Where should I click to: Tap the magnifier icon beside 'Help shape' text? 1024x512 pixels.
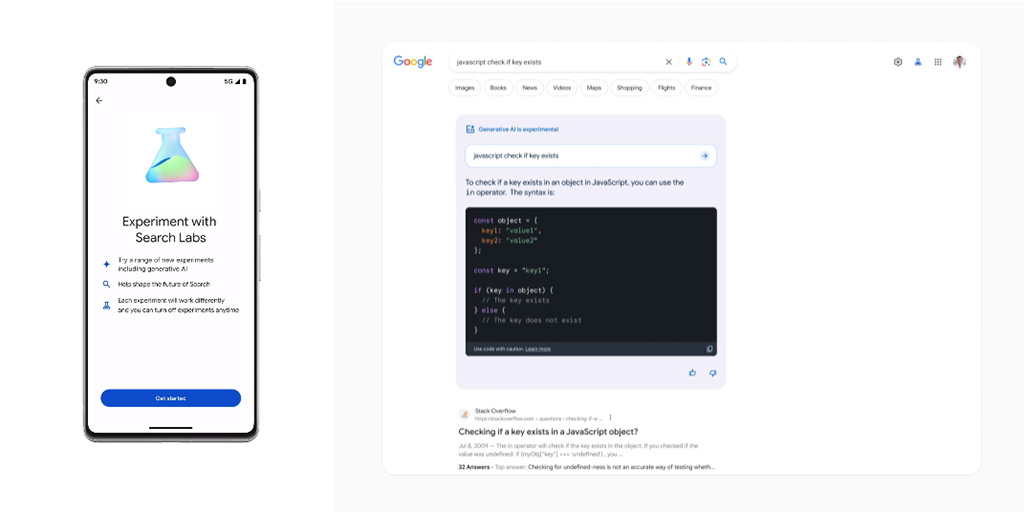tap(106, 284)
